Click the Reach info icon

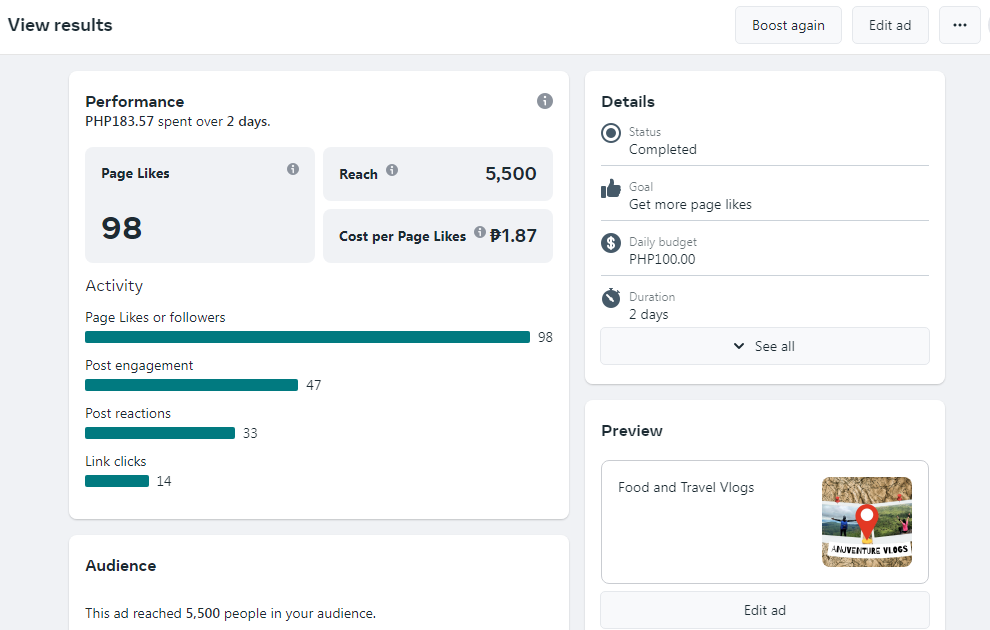click(392, 170)
